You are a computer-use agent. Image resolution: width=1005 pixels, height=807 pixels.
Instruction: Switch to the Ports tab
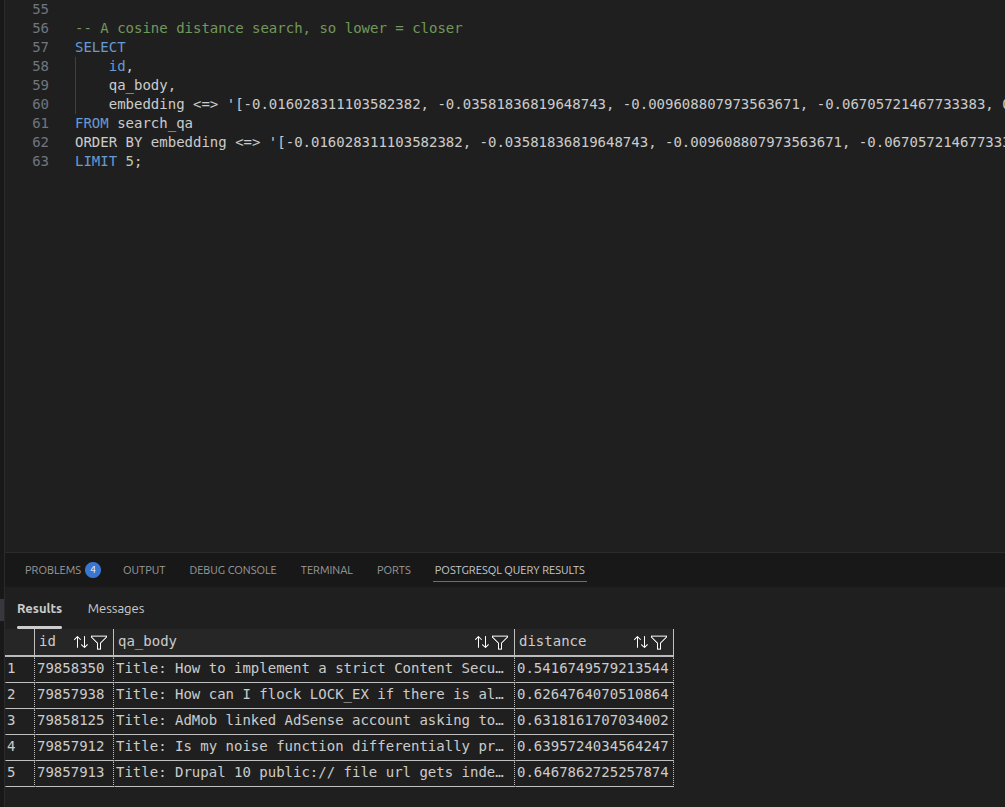393,570
